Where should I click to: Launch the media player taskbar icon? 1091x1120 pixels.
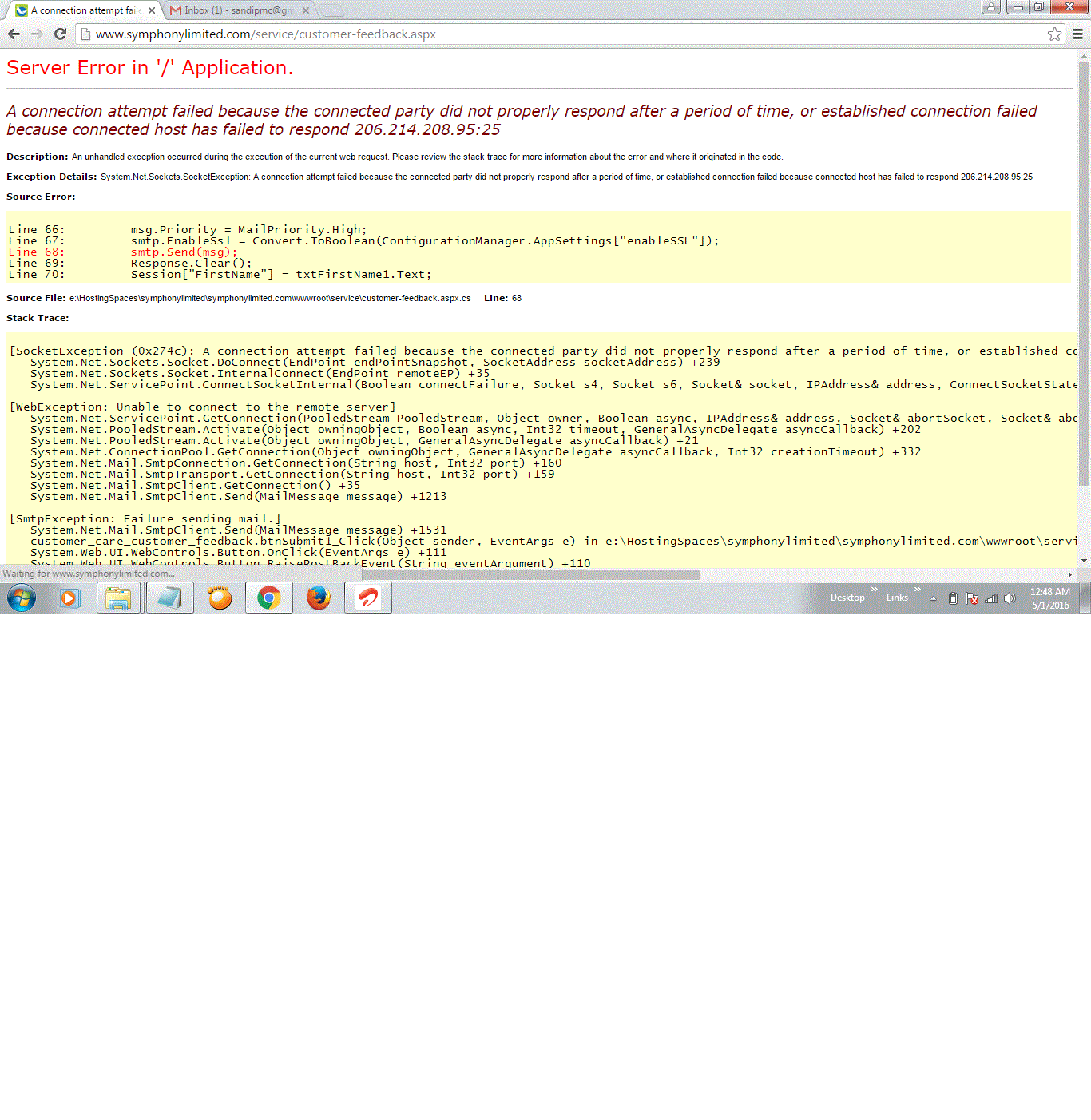[70, 598]
